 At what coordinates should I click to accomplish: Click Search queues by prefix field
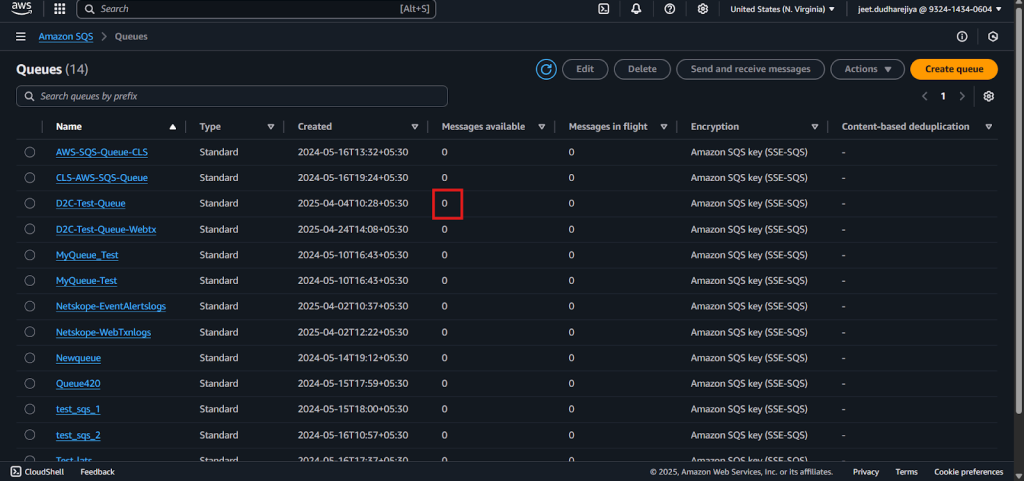pos(232,96)
